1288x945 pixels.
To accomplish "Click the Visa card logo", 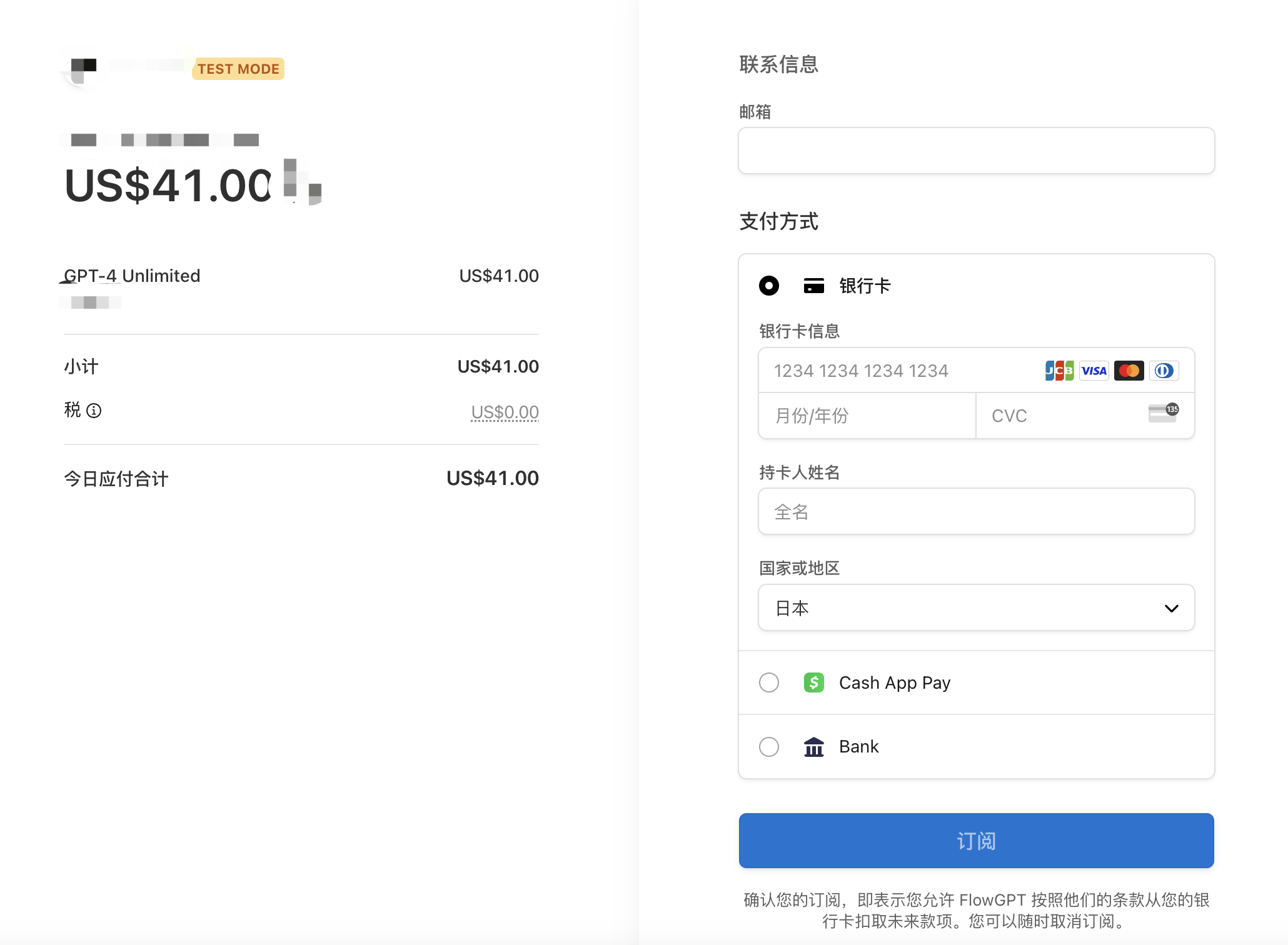I will pos(1094,371).
